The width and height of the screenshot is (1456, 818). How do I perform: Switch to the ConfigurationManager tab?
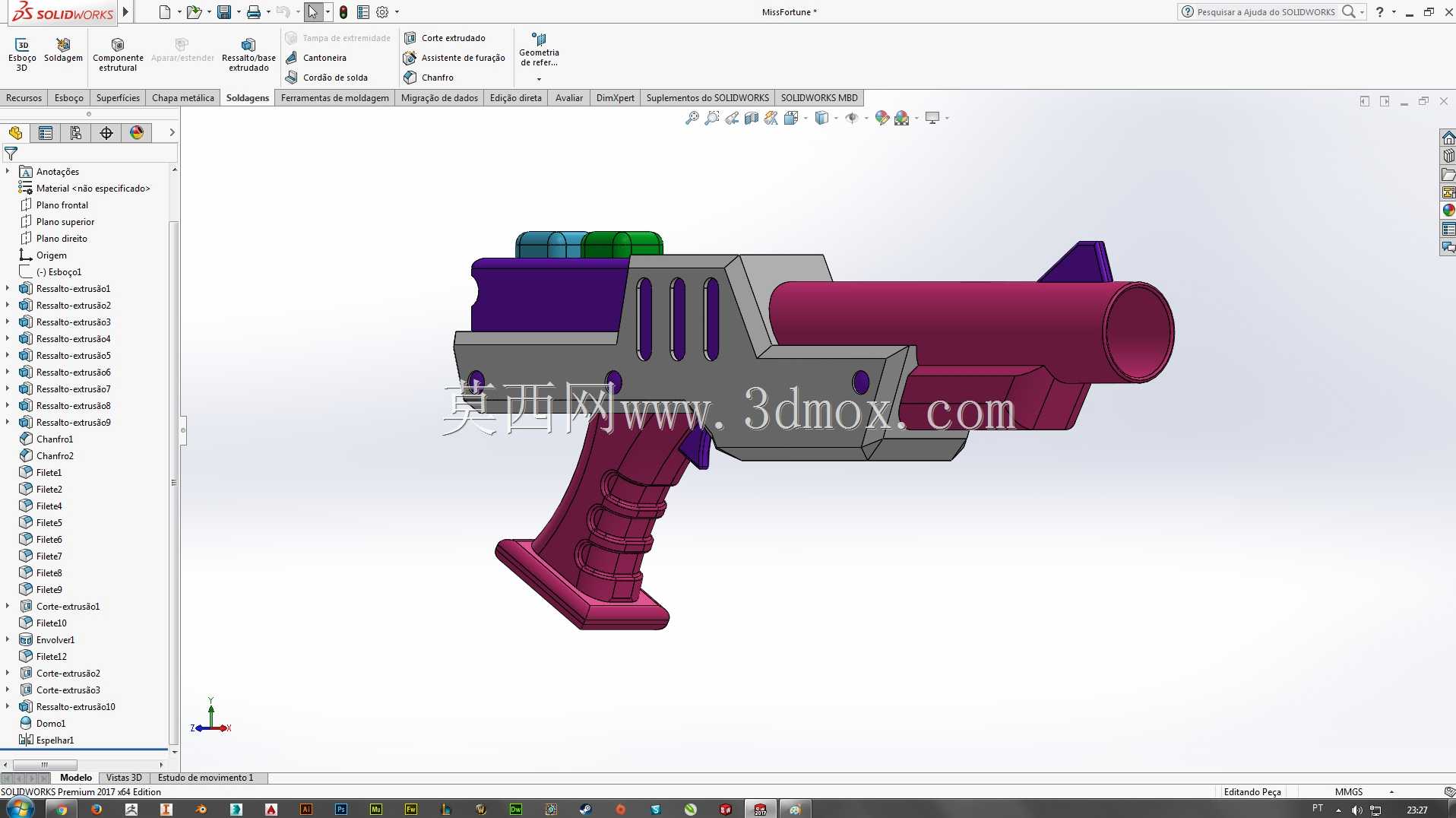[76, 133]
